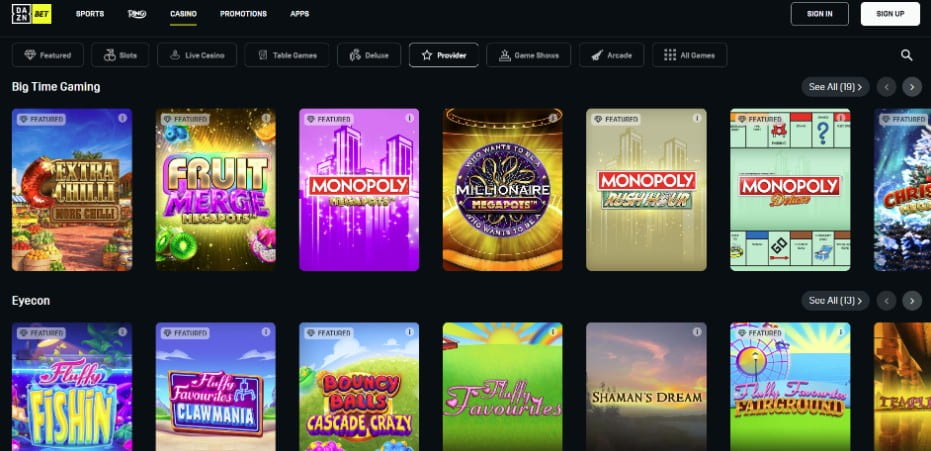The height and width of the screenshot is (451, 931).
Task: Show info for Fluffy Favourites pink game
Action: pyautogui.click(x=553, y=332)
